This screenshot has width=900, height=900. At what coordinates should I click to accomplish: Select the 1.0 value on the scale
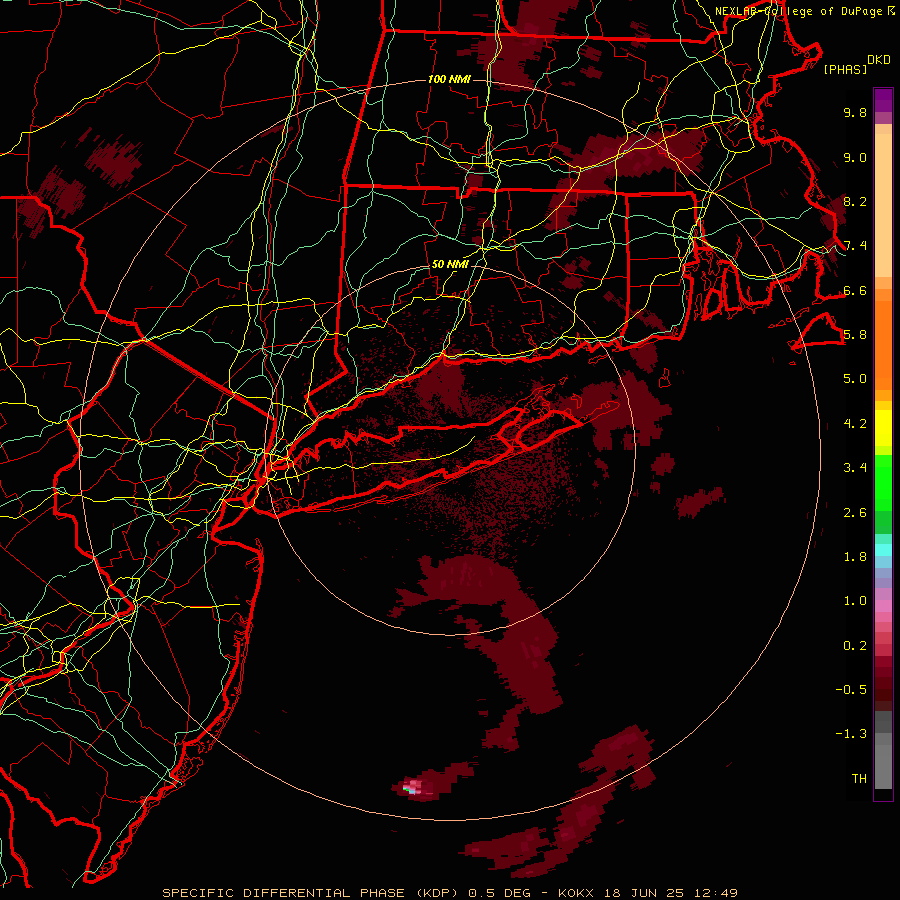coord(855,601)
